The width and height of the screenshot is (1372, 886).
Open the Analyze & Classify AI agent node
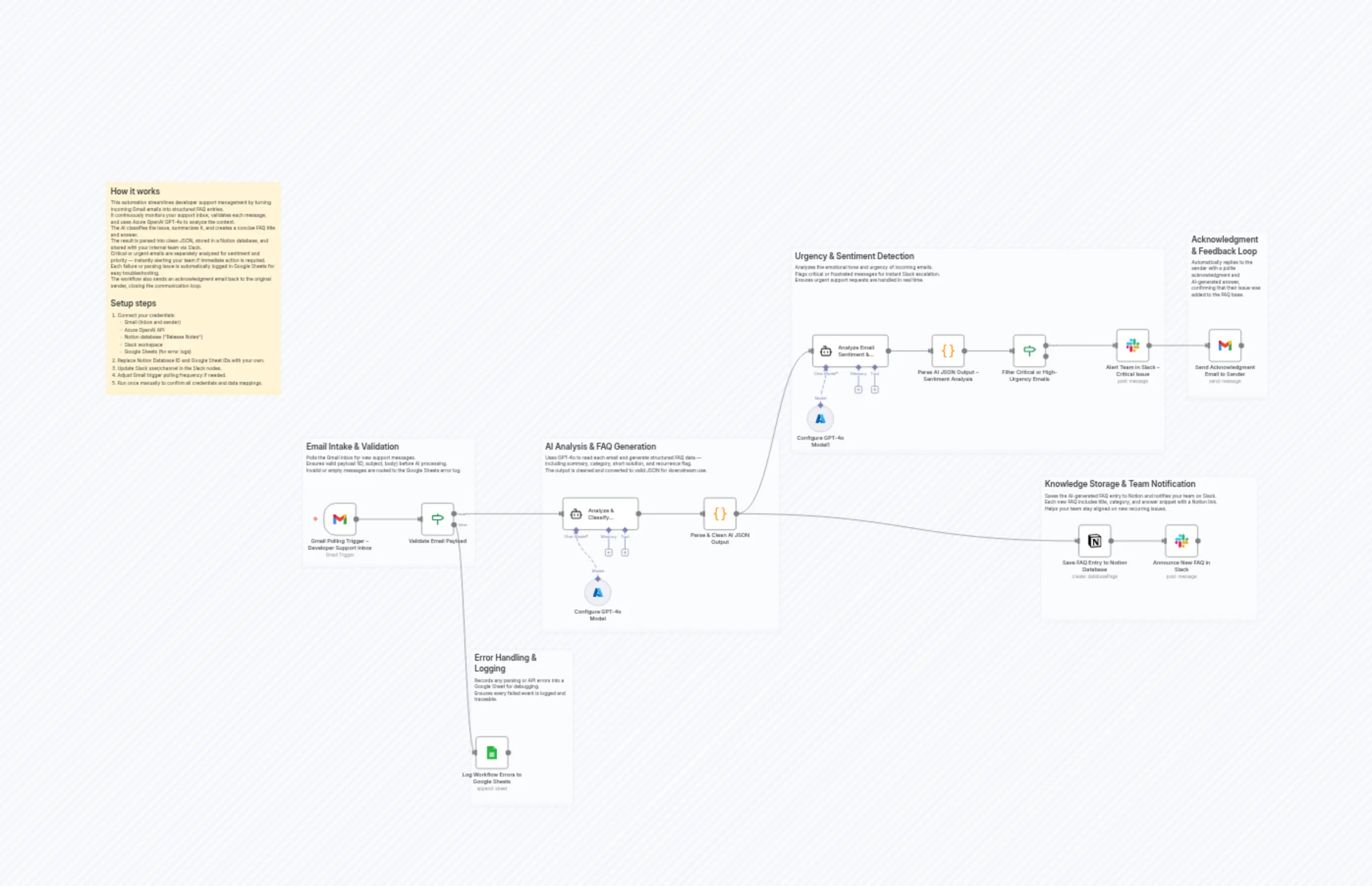tap(600, 514)
